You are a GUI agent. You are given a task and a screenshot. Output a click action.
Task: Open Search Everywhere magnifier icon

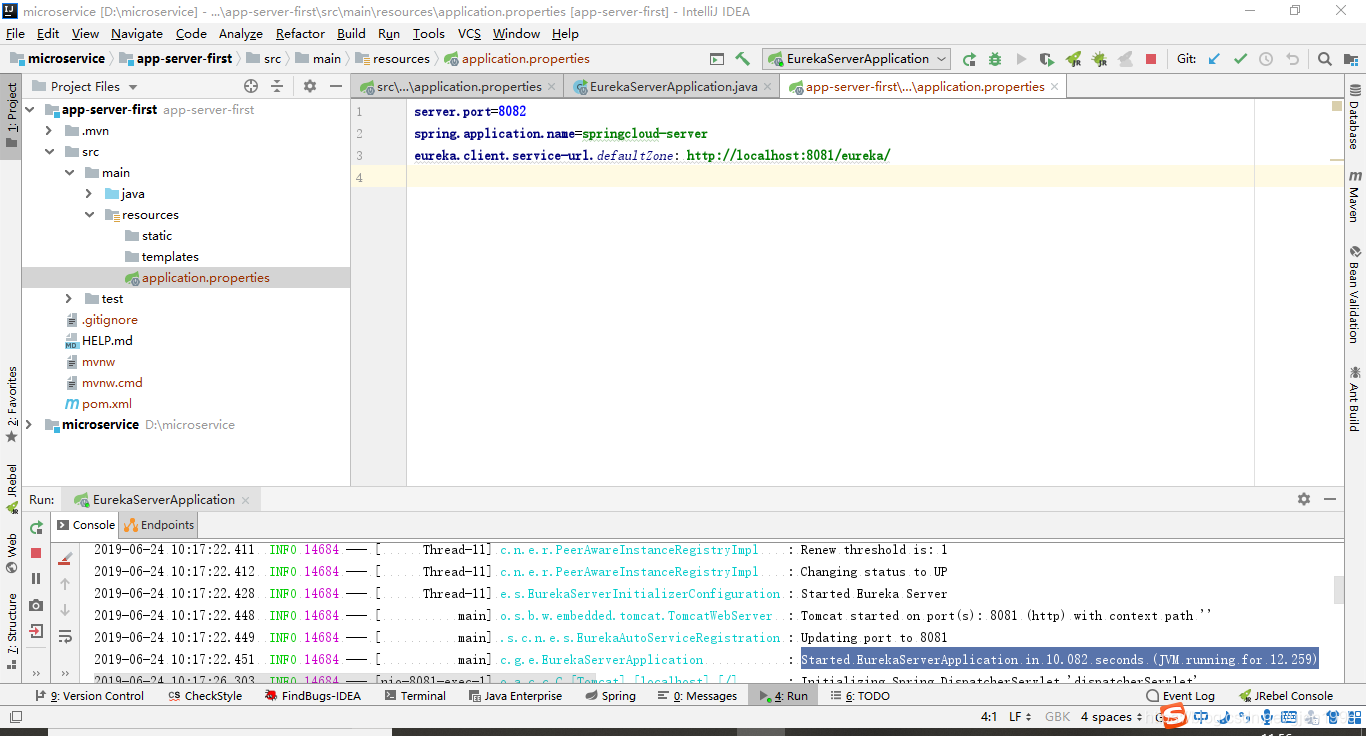pyautogui.click(x=1324, y=59)
